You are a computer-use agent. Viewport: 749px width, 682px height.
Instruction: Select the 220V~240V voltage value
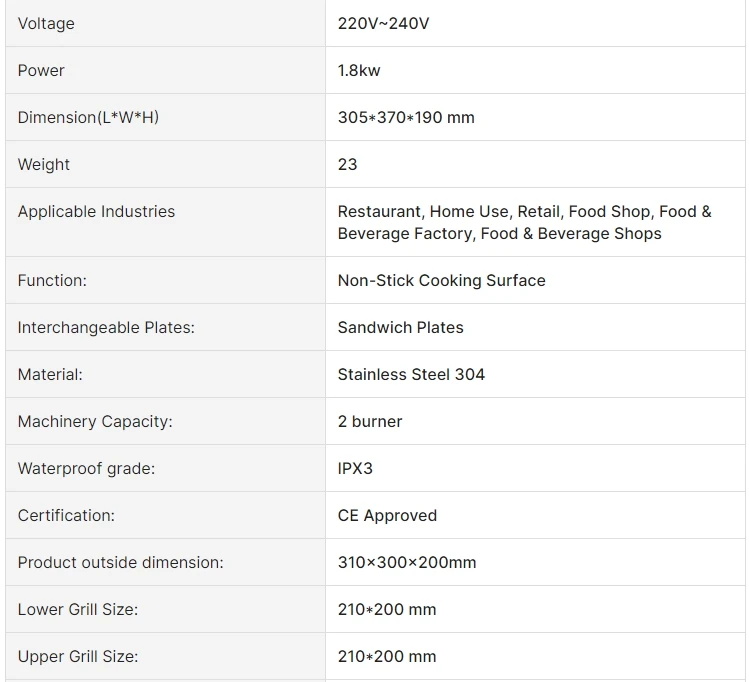[x=383, y=23]
